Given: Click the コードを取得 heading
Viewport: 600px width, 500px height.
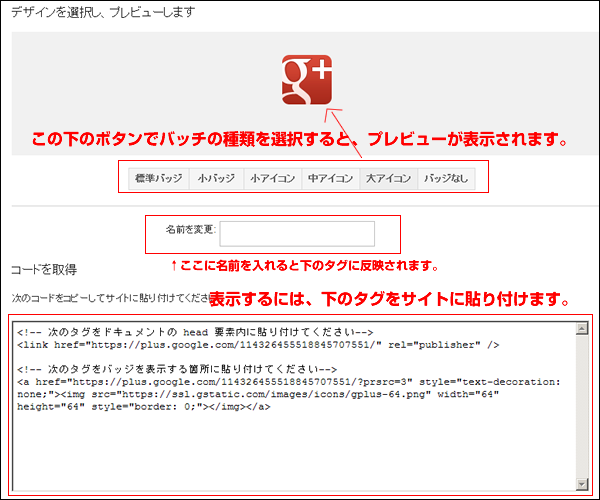Looking at the screenshot, I should click(x=44, y=270).
